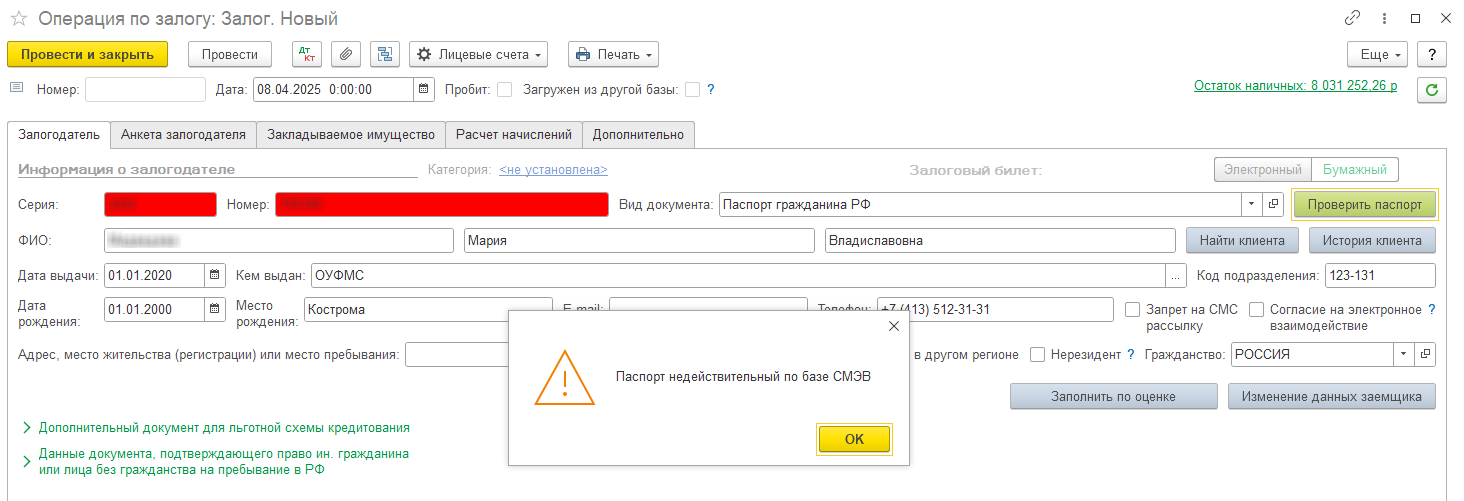The width and height of the screenshot is (1464, 501).
Task: Click Провести и закрыть button
Action: (87, 54)
